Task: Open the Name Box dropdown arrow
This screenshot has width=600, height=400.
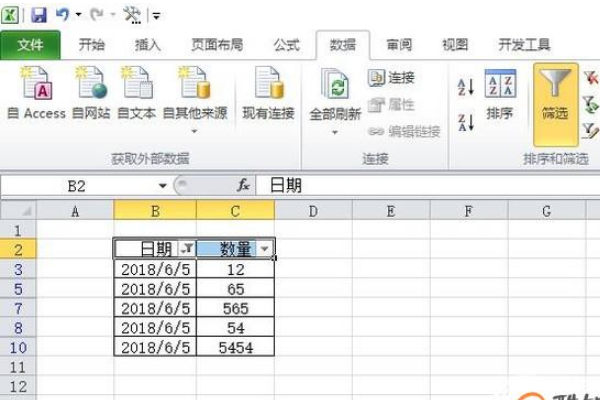Action: click(163, 186)
